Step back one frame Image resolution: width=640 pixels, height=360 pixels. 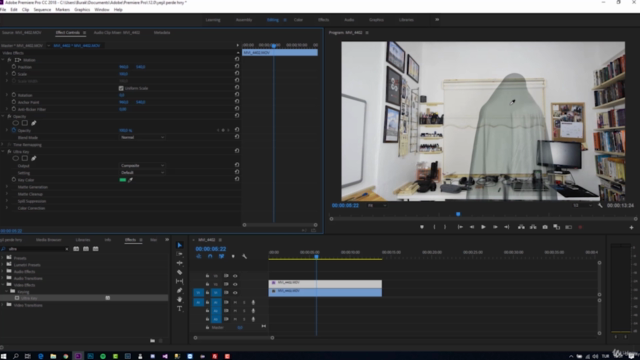point(472,227)
